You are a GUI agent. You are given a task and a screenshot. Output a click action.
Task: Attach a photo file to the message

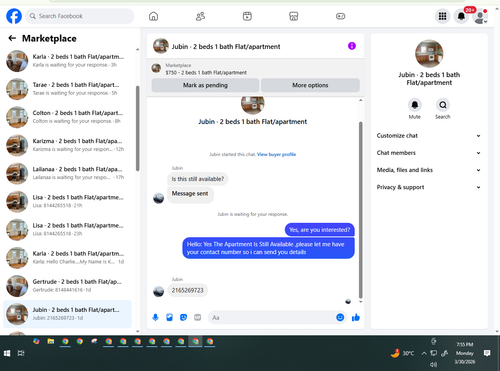point(169,317)
